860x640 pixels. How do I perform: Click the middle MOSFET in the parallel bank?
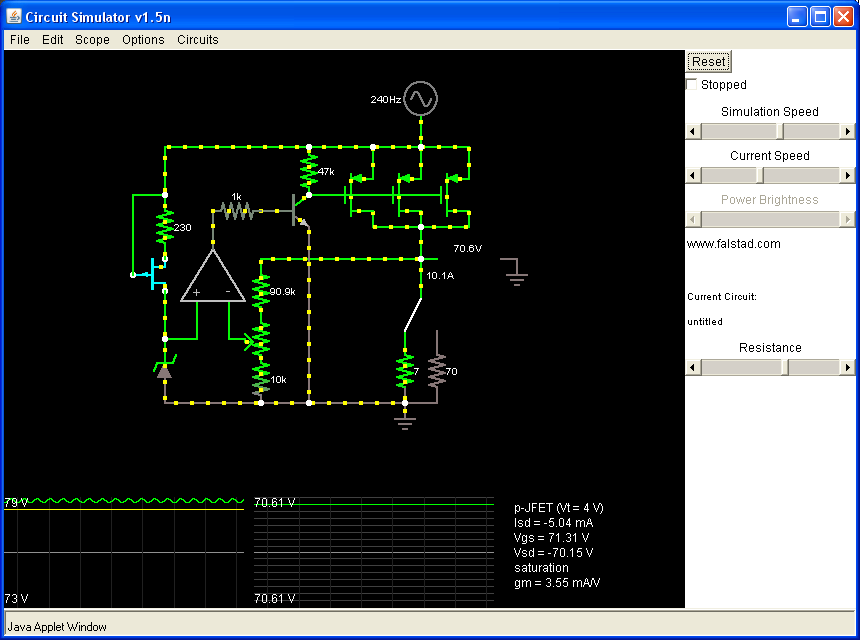click(x=407, y=195)
